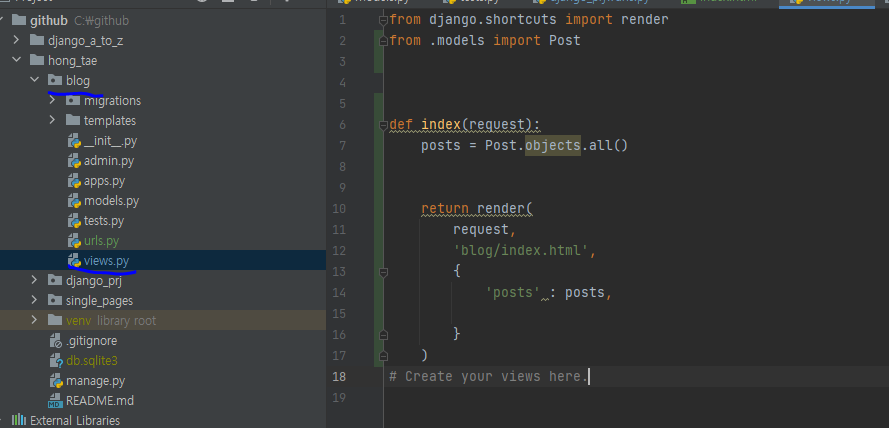Expand the single_pages package chevron
889x428 pixels.
tap(35, 300)
